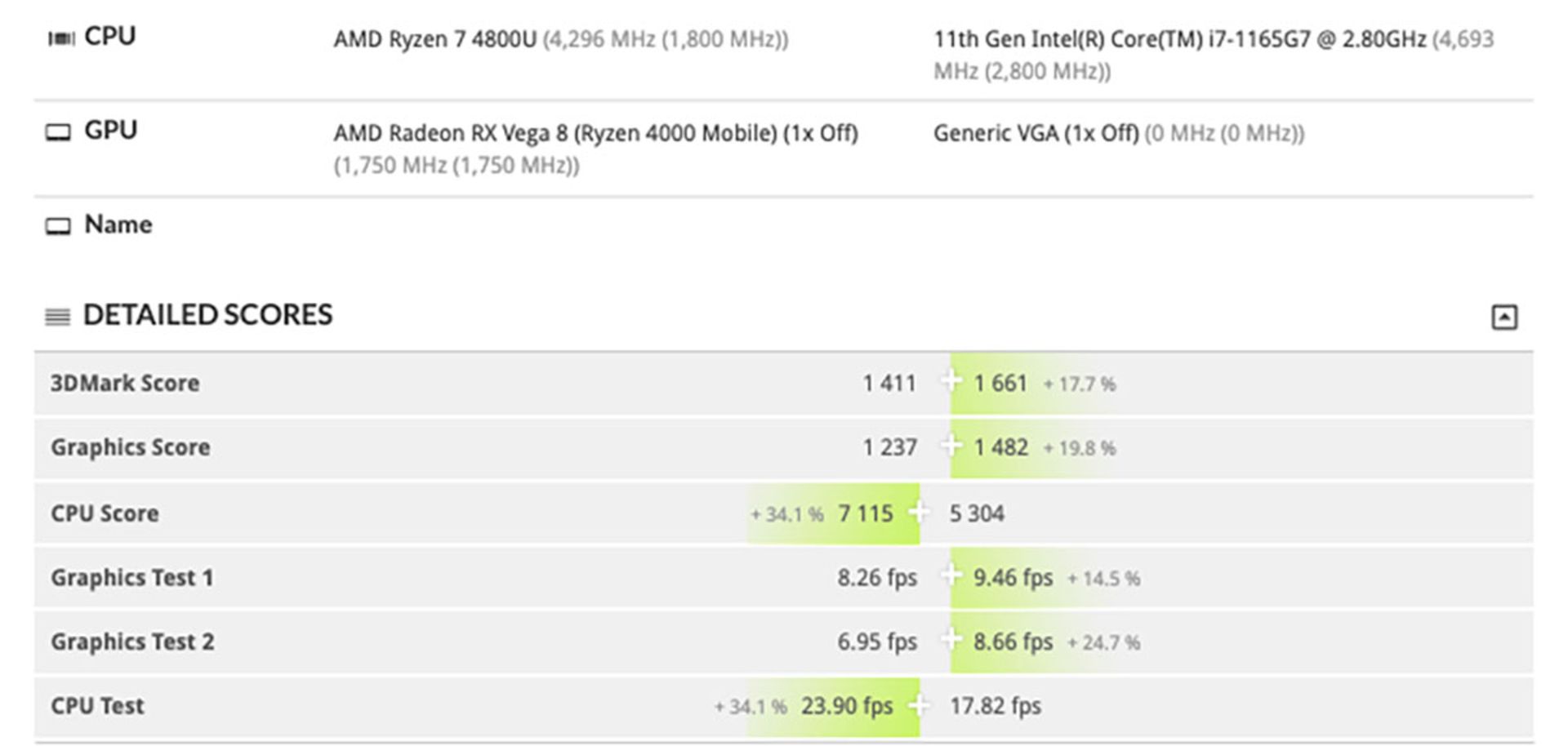Click plus icon in Graphics Test 1 row

(950, 575)
